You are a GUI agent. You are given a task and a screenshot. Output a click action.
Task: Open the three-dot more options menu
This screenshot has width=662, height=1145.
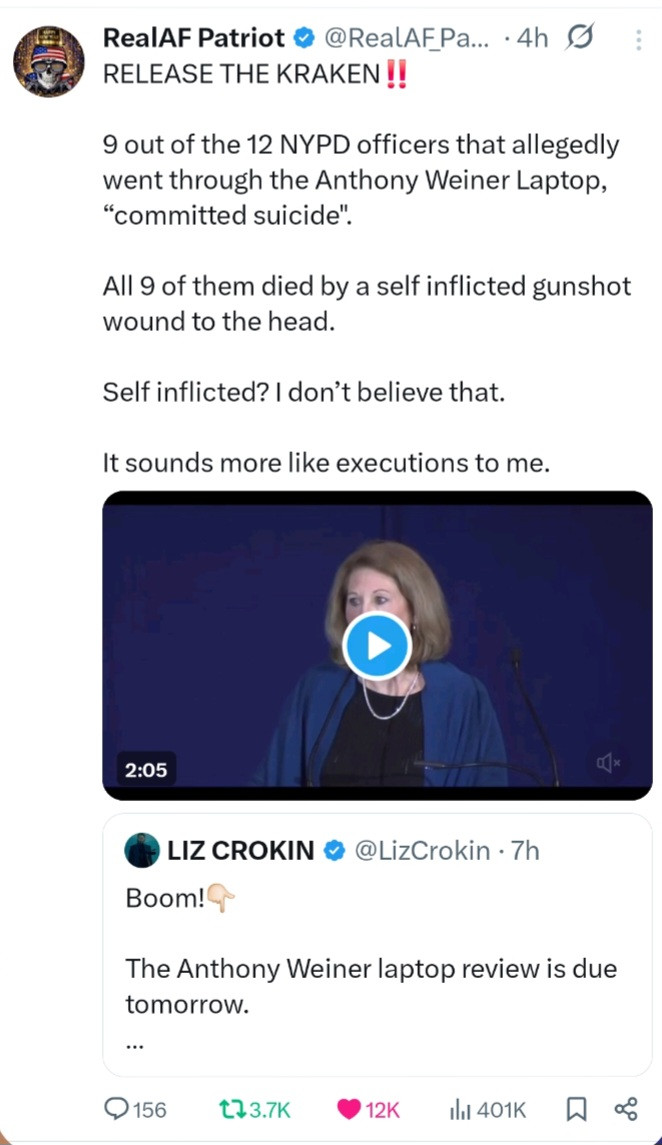[x=639, y=40]
